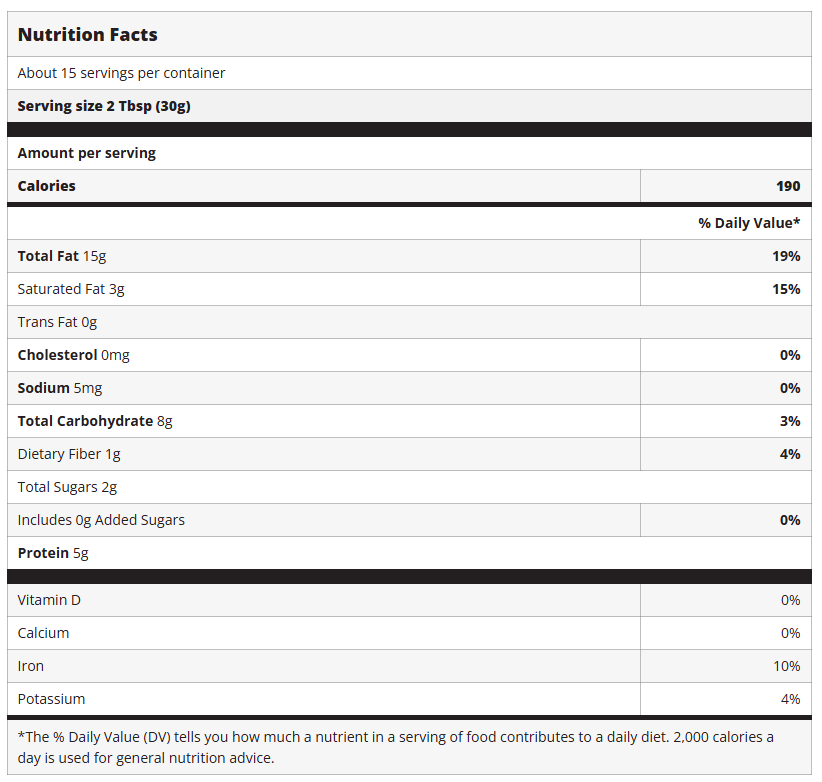Select the Protein 5g row
This screenshot has height=782, width=822.
[53, 553]
